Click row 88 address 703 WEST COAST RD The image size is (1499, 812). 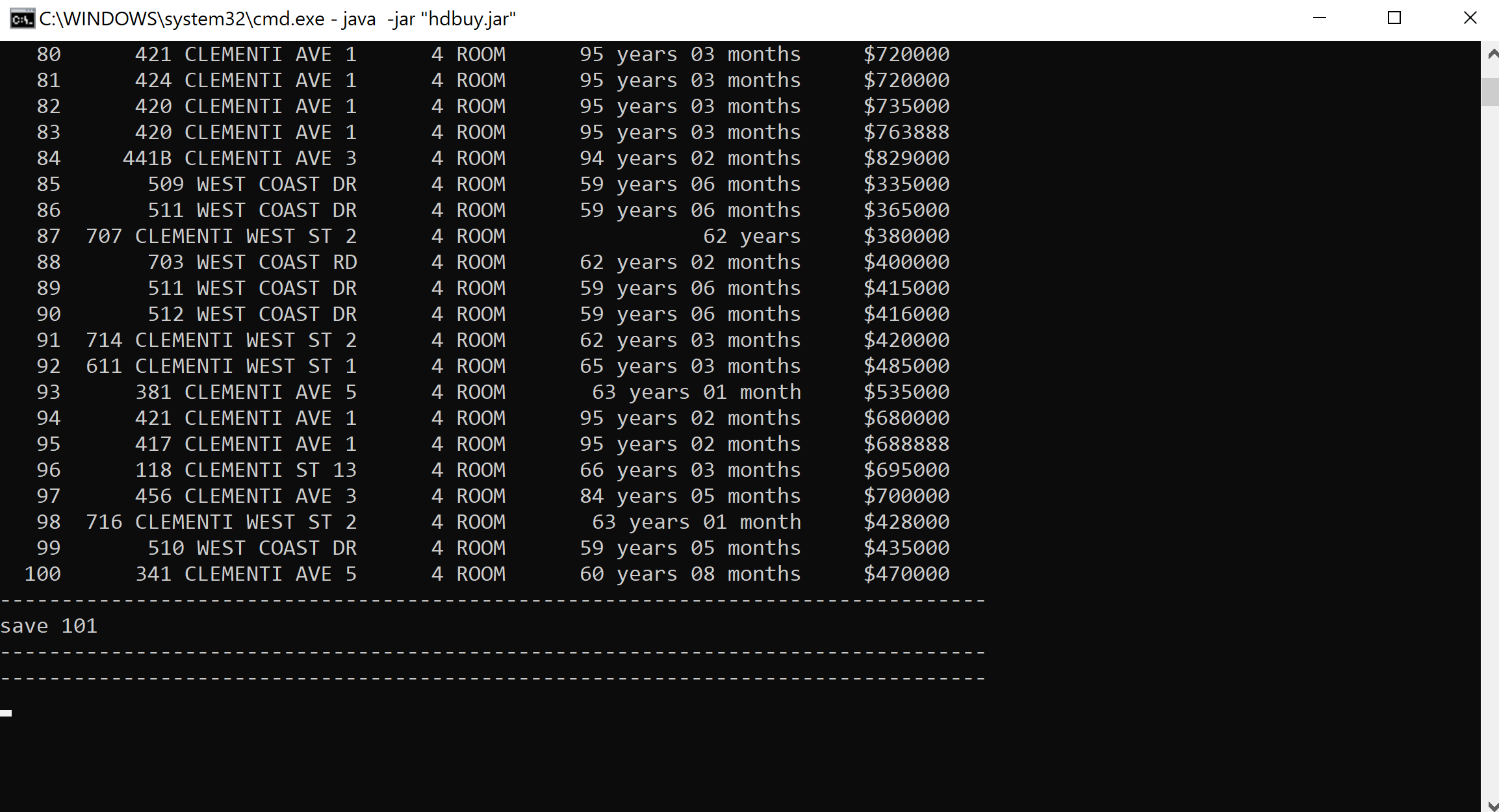pos(252,262)
